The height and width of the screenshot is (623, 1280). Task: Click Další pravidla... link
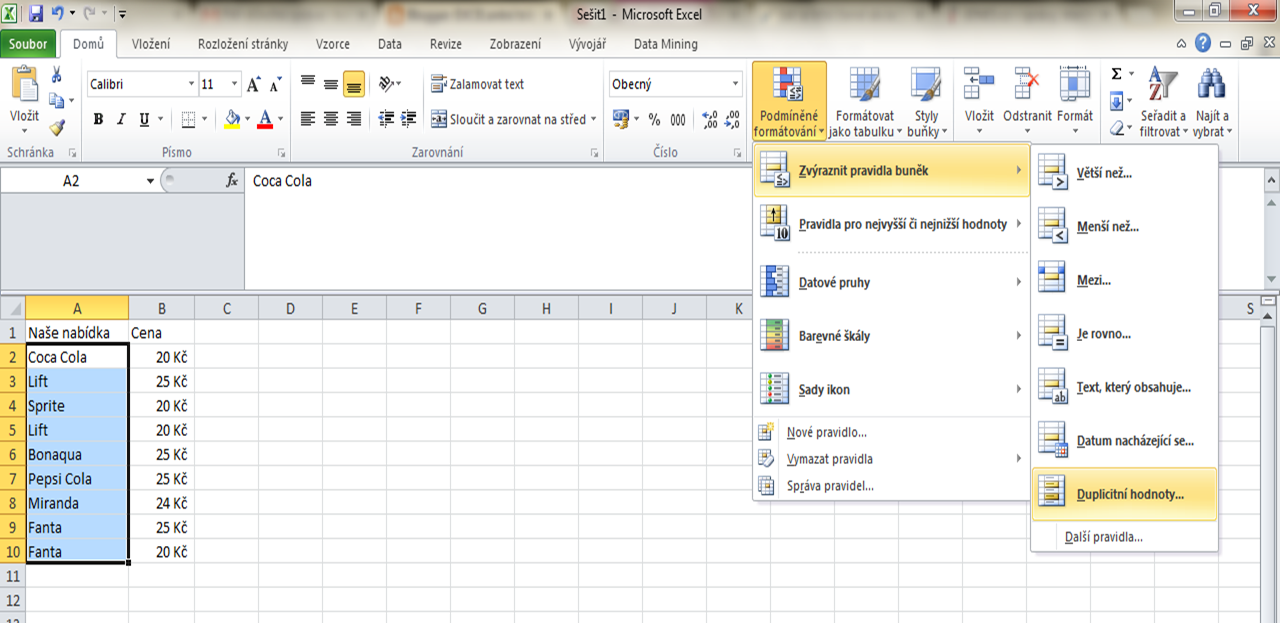1124,537
